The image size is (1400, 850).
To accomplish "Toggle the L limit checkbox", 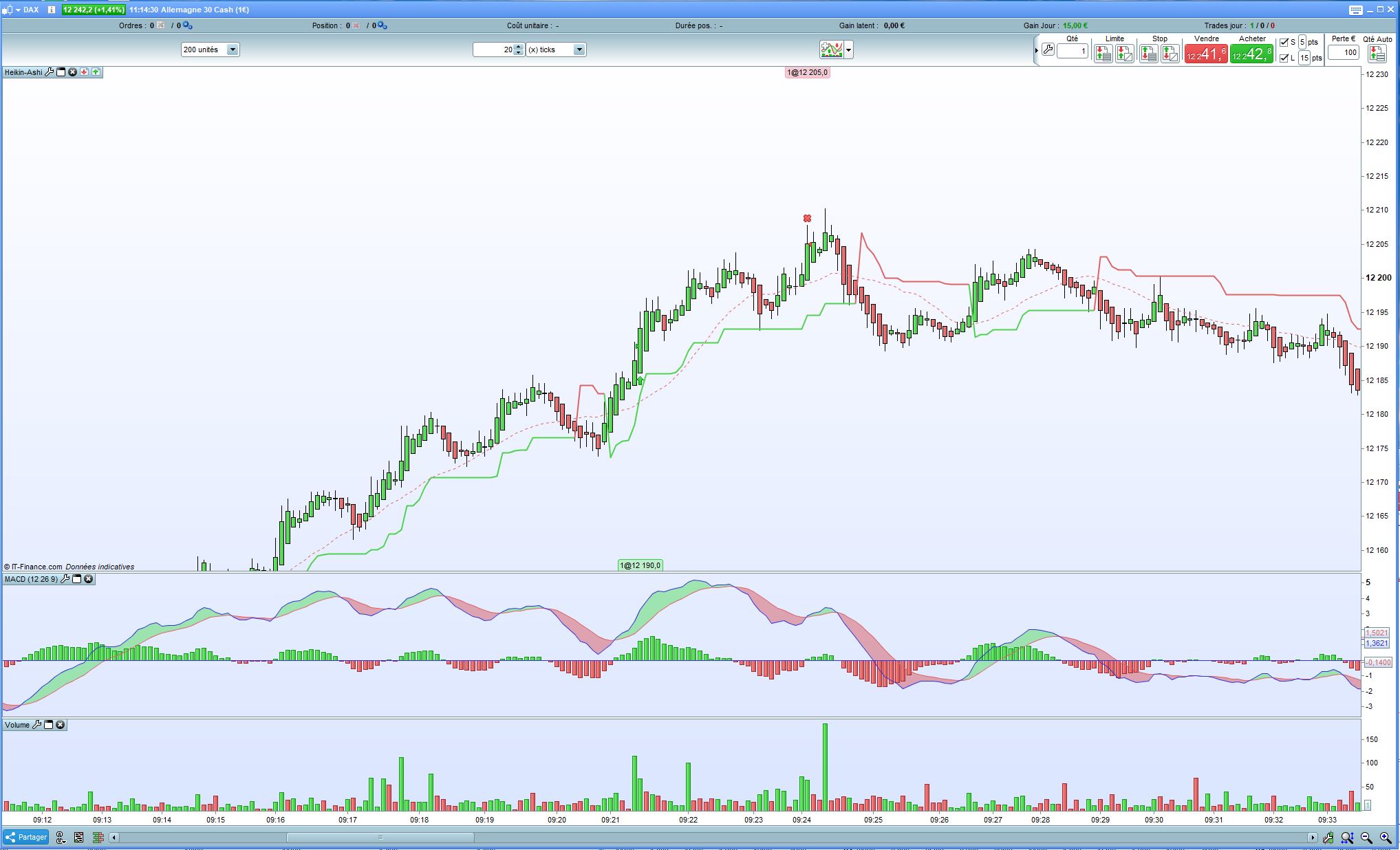I will pos(1284,58).
